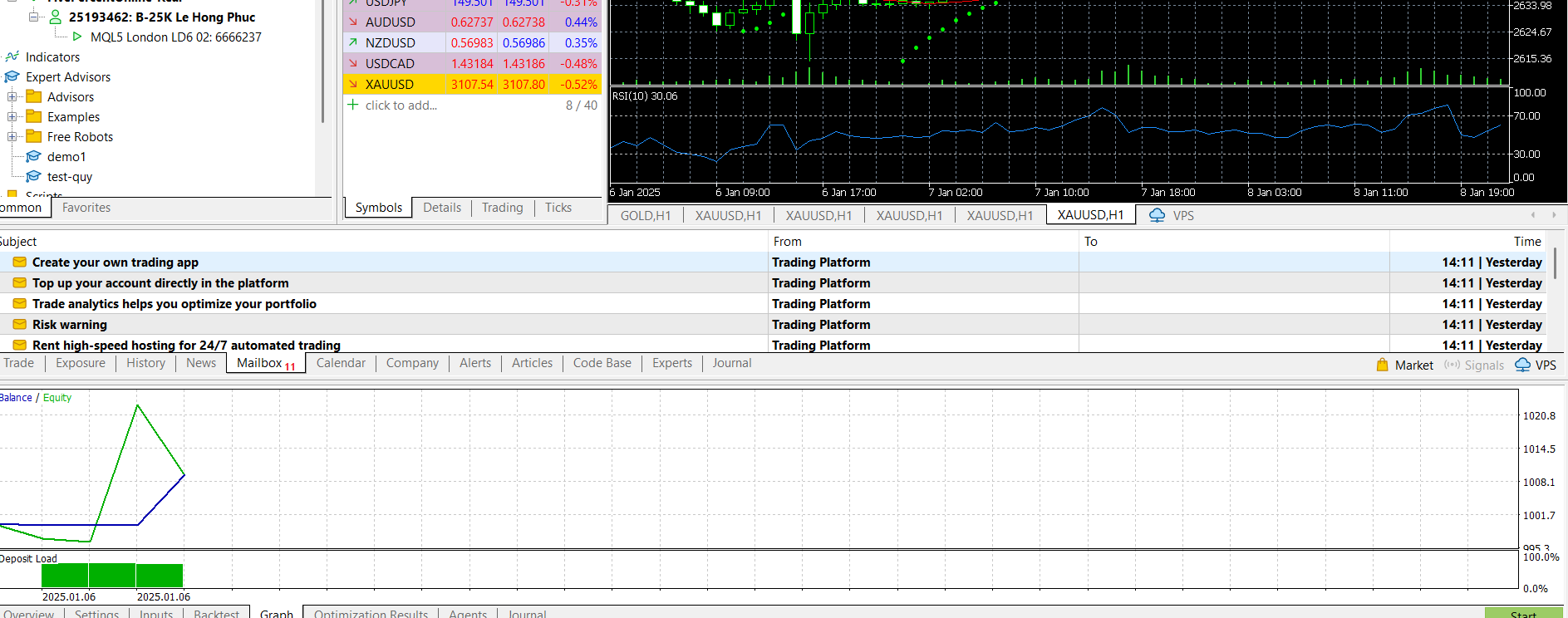
Task: Click the Market shopping bag icon
Action: click(x=1383, y=365)
